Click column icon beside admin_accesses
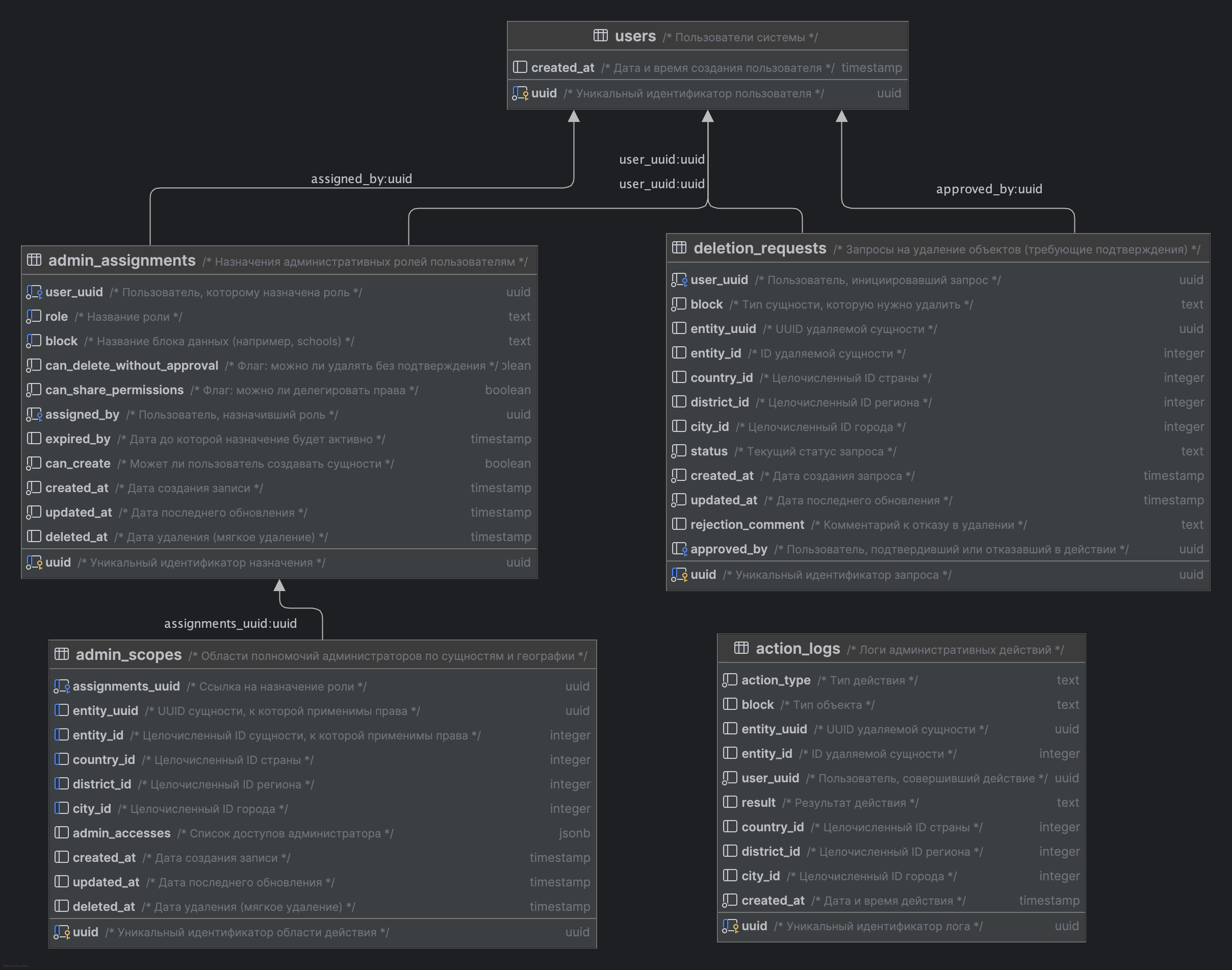Screen dimensions: 1232x970 (61, 833)
